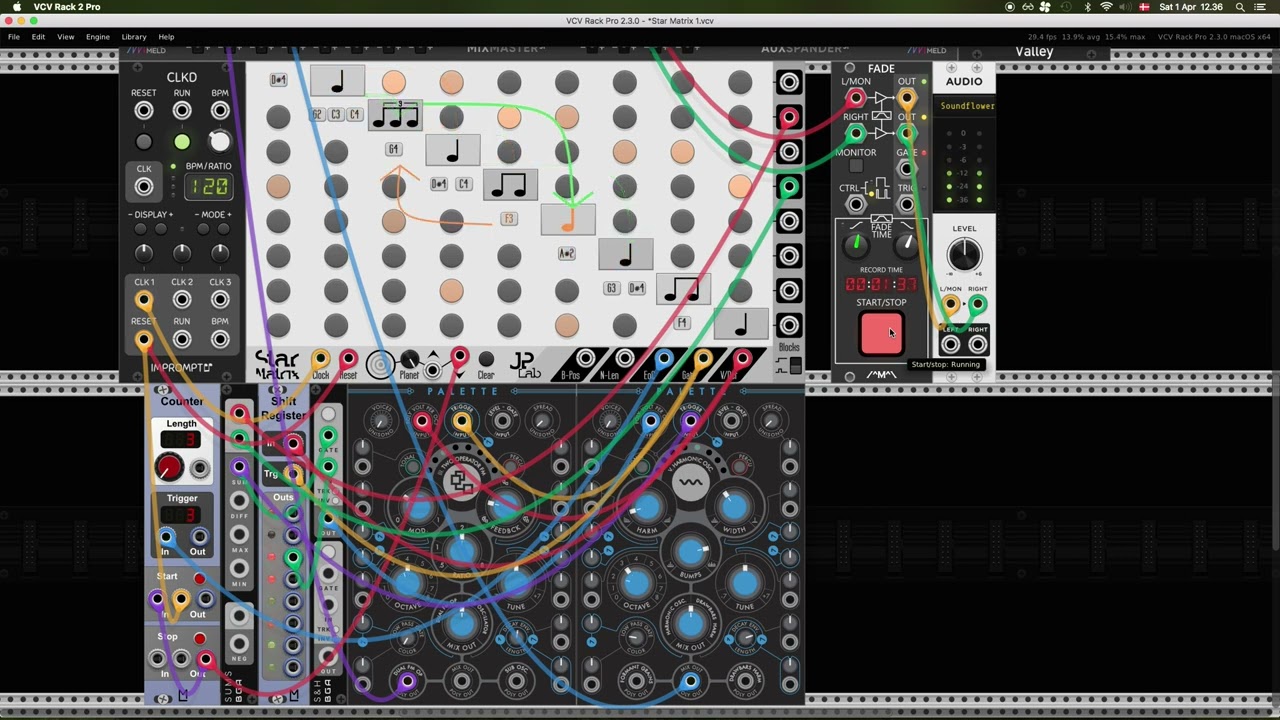Click the Star Matrix N-Len output jack

(x=625, y=358)
